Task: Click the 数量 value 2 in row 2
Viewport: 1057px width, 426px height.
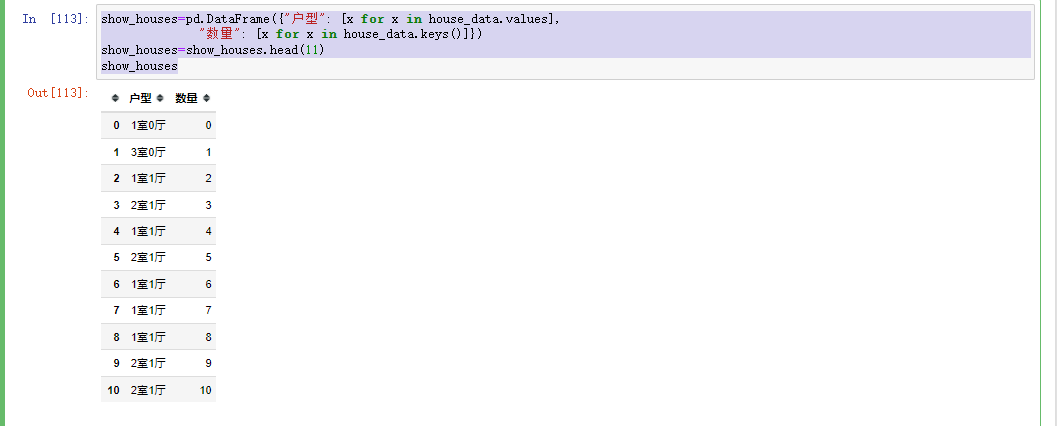Action: click(208, 179)
